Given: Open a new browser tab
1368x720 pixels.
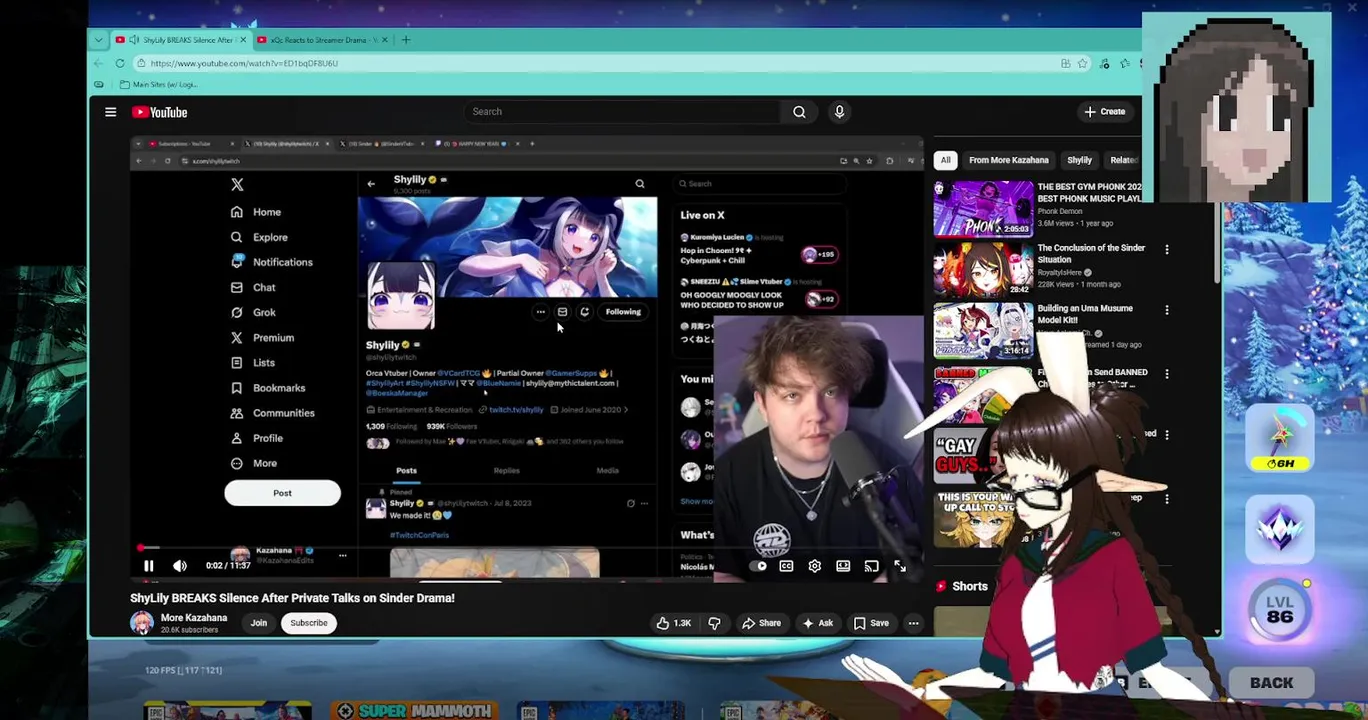Looking at the screenshot, I should [x=405, y=40].
